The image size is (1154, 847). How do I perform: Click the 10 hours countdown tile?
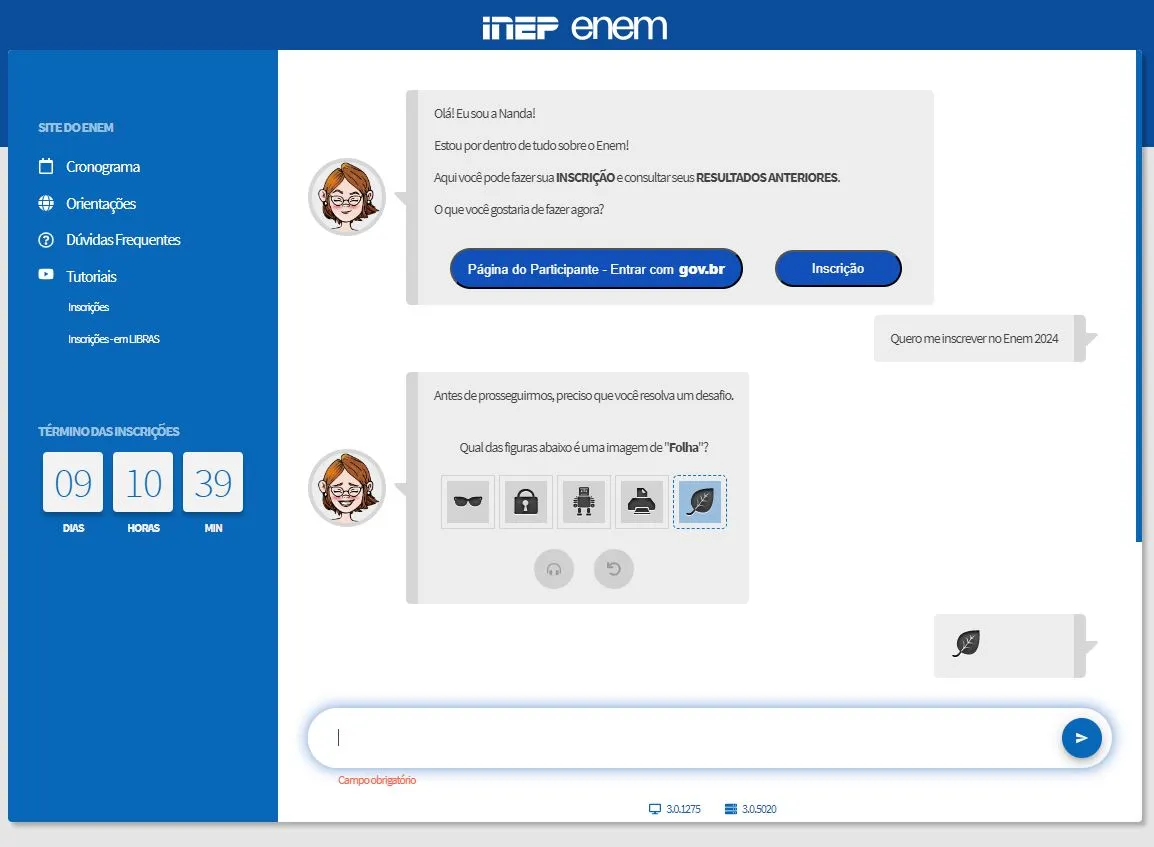tap(143, 482)
